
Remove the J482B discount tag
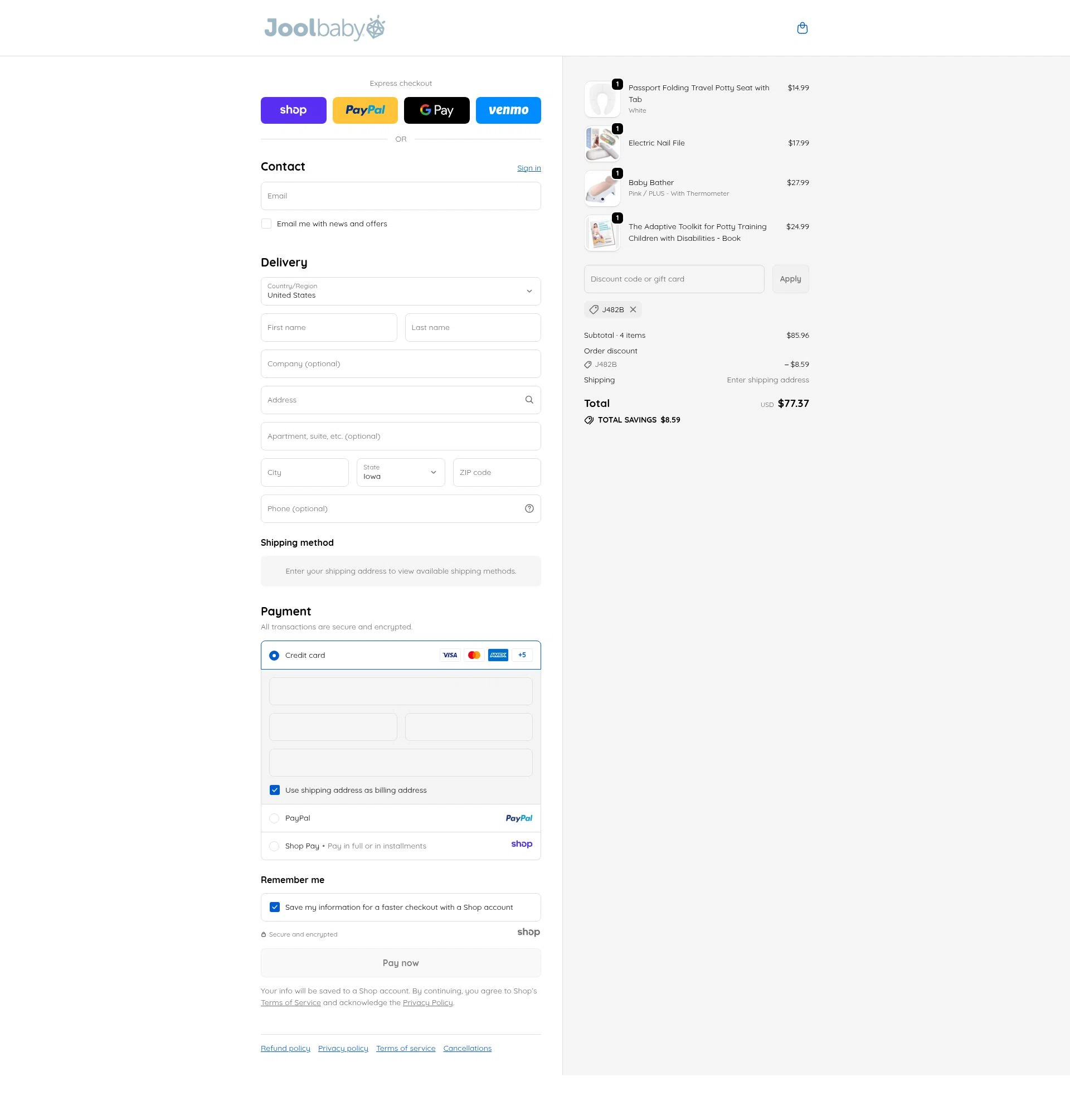[x=633, y=309]
